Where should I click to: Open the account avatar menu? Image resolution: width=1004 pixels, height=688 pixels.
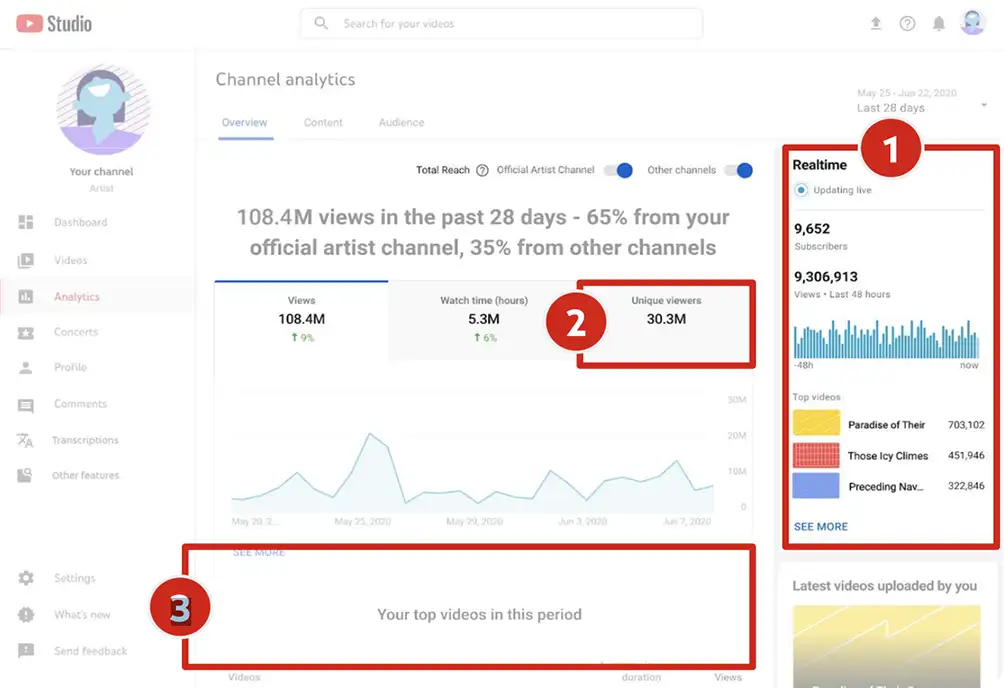pyautogui.click(x=972, y=23)
